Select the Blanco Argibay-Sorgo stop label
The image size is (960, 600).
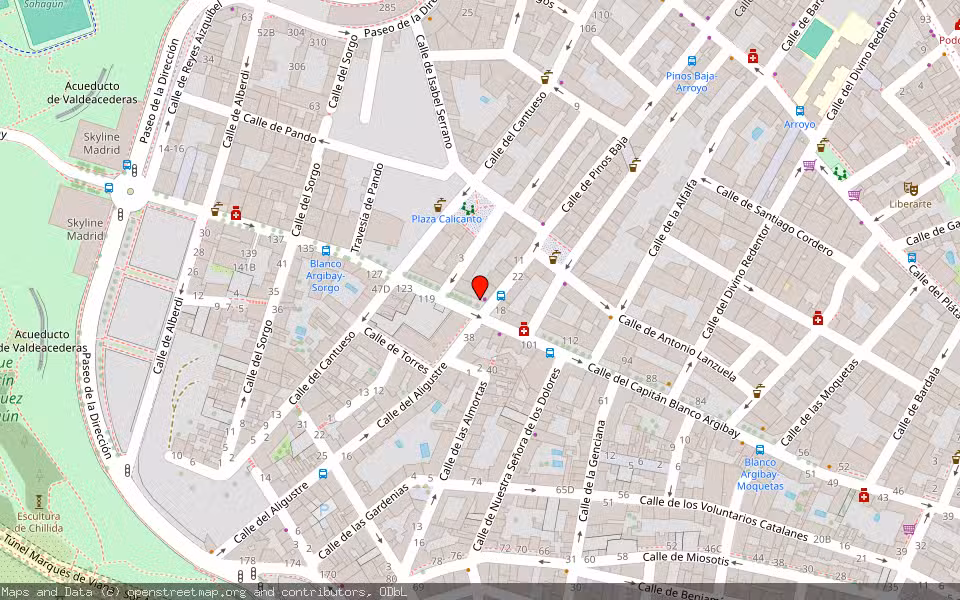[x=326, y=275]
